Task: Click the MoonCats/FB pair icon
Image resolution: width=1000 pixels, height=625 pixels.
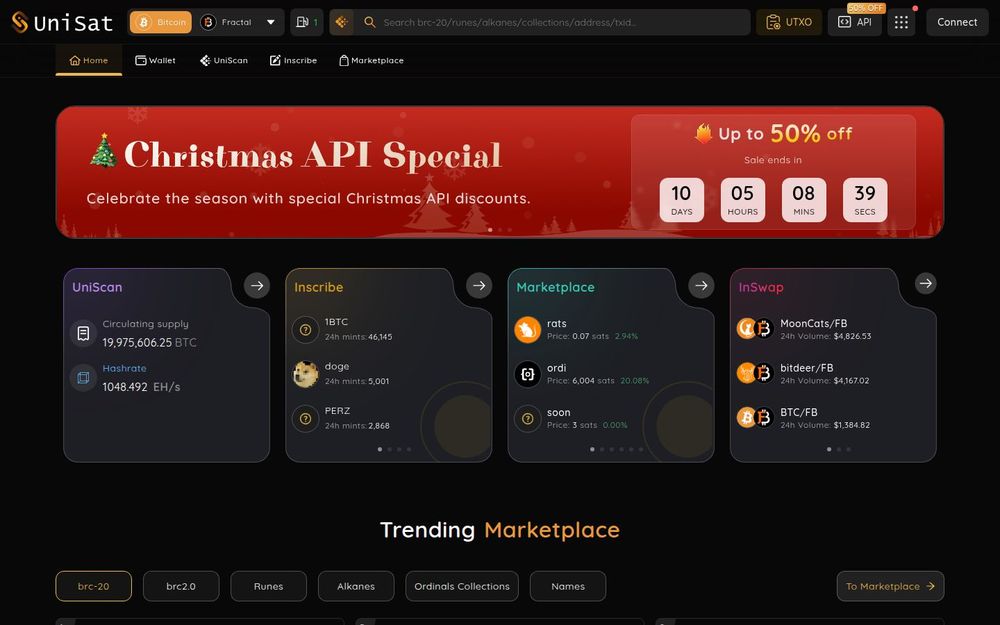Action: (x=755, y=328)
